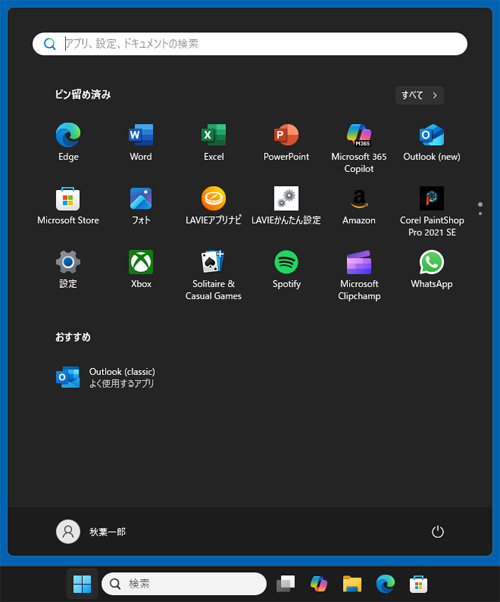Open the Amazon pinned app
Viewport: 500px width, 602px height.
coord(359,205)
